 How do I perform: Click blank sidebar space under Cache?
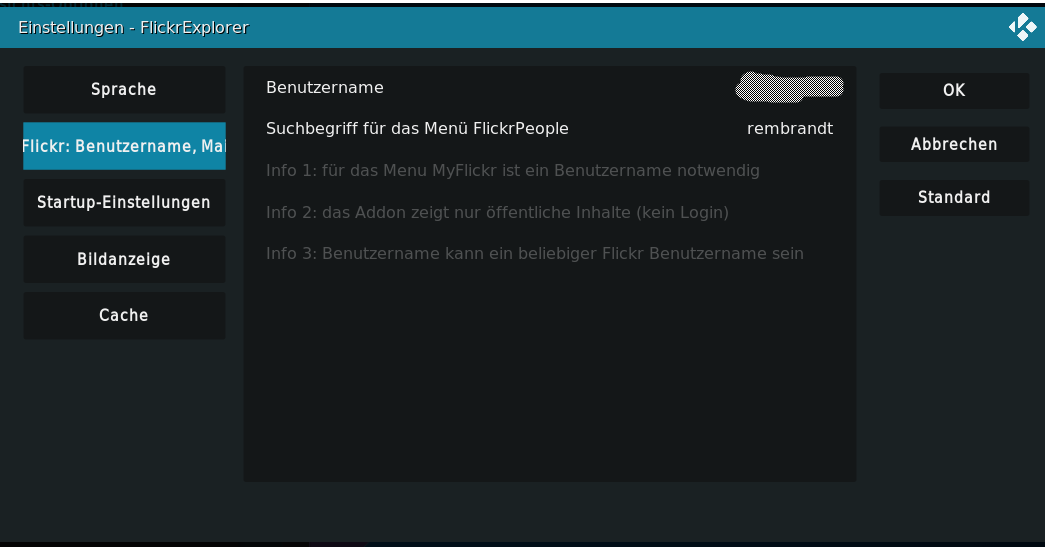click(124, 430)
